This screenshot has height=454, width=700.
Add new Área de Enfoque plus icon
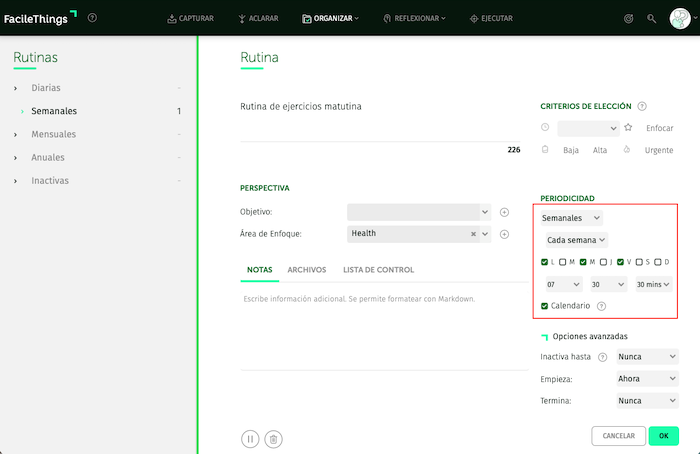pyautogui.click(x=504, y=233)
